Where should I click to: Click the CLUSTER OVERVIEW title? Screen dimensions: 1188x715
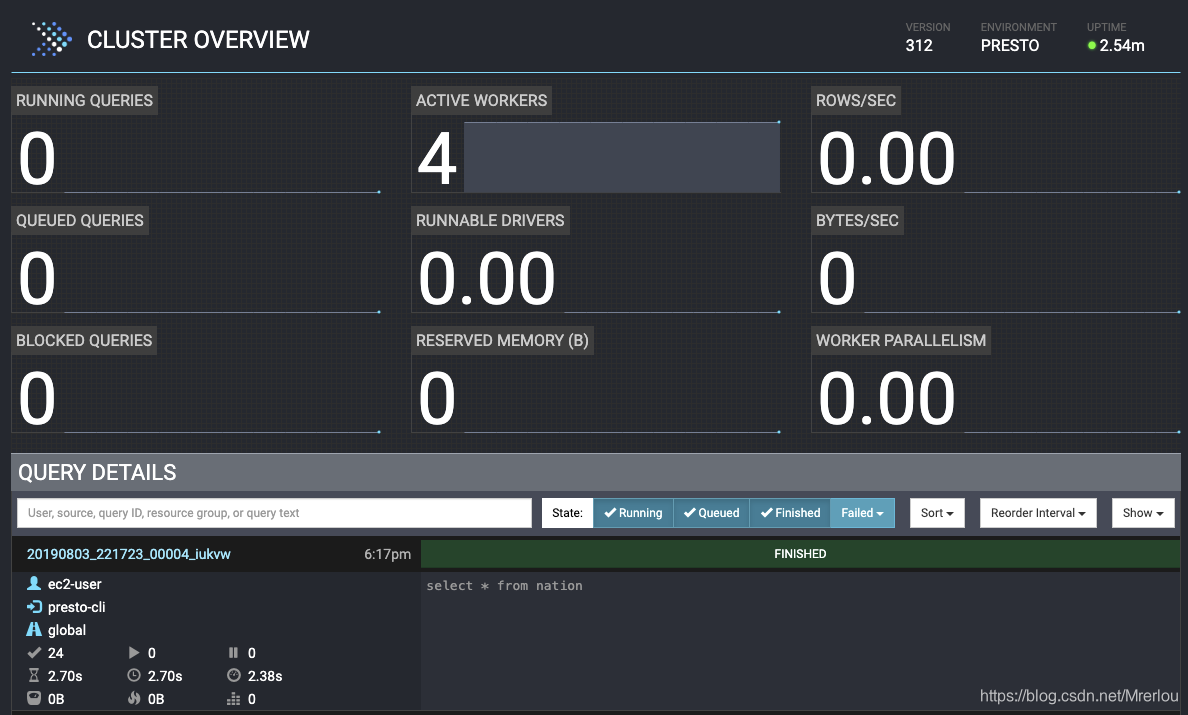coord(199,39)
